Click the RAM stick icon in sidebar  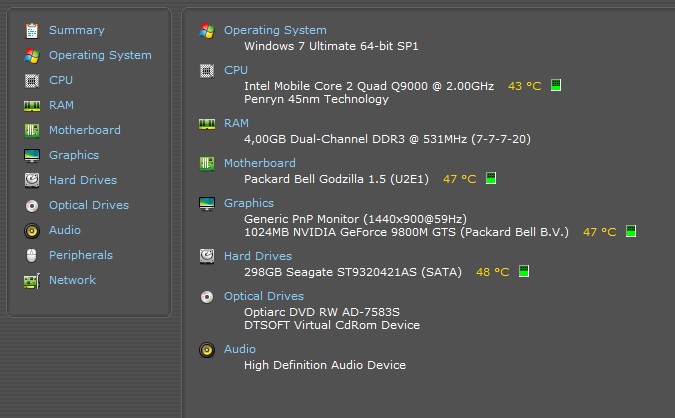(32, 105)
